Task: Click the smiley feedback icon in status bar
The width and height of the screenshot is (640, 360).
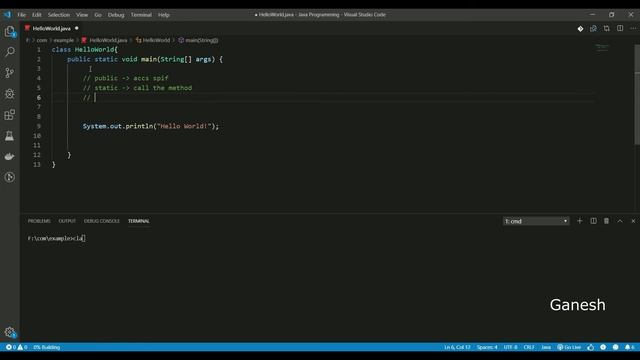Action: pyautogui.click(x=616, y=347)
